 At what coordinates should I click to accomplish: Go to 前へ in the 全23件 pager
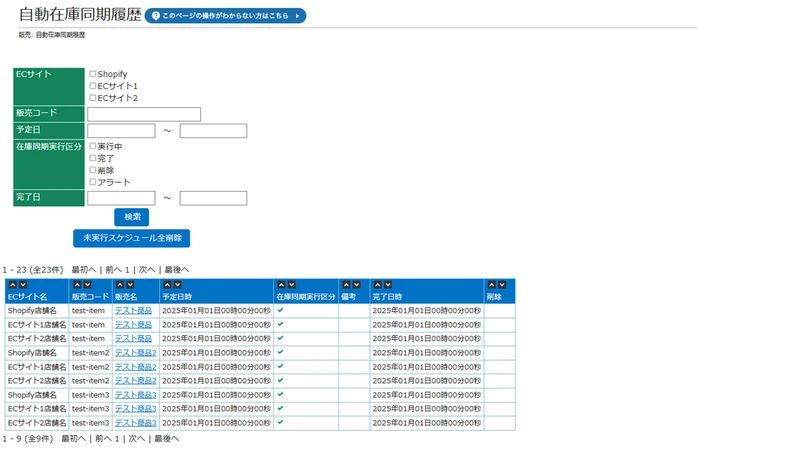pyautogui.click(x=114, y=270)
